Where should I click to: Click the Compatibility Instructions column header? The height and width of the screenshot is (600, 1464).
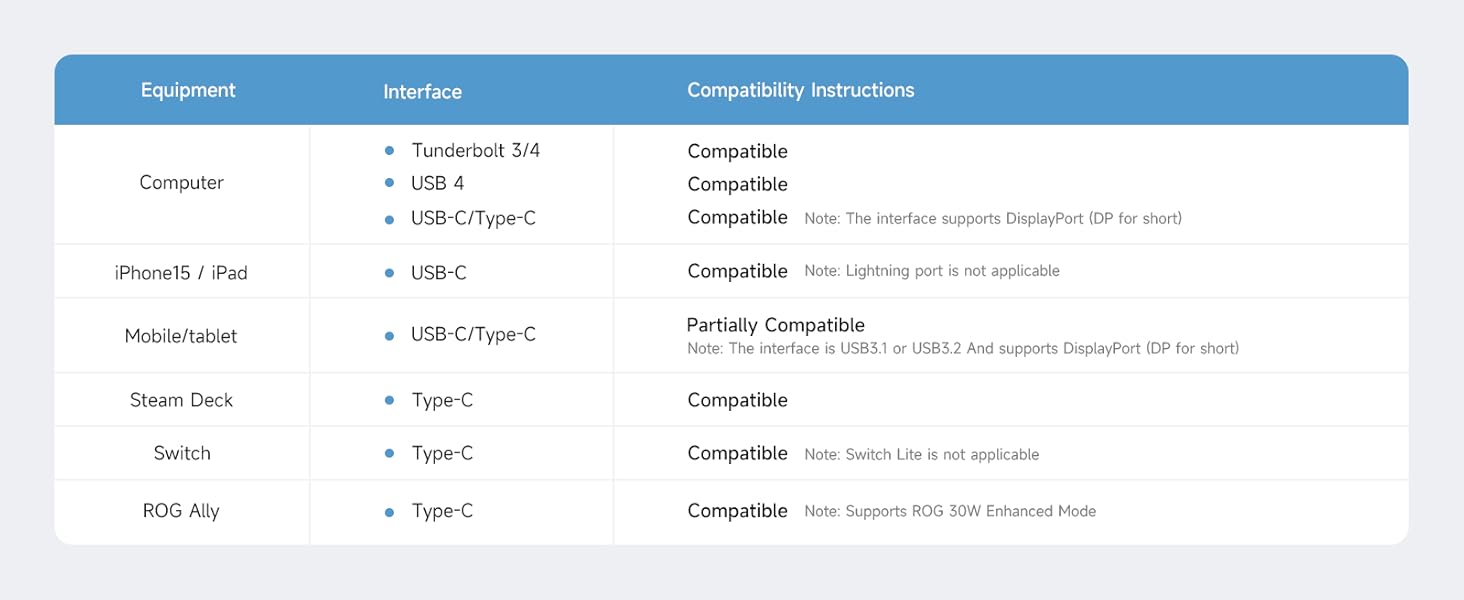(800, 90)
